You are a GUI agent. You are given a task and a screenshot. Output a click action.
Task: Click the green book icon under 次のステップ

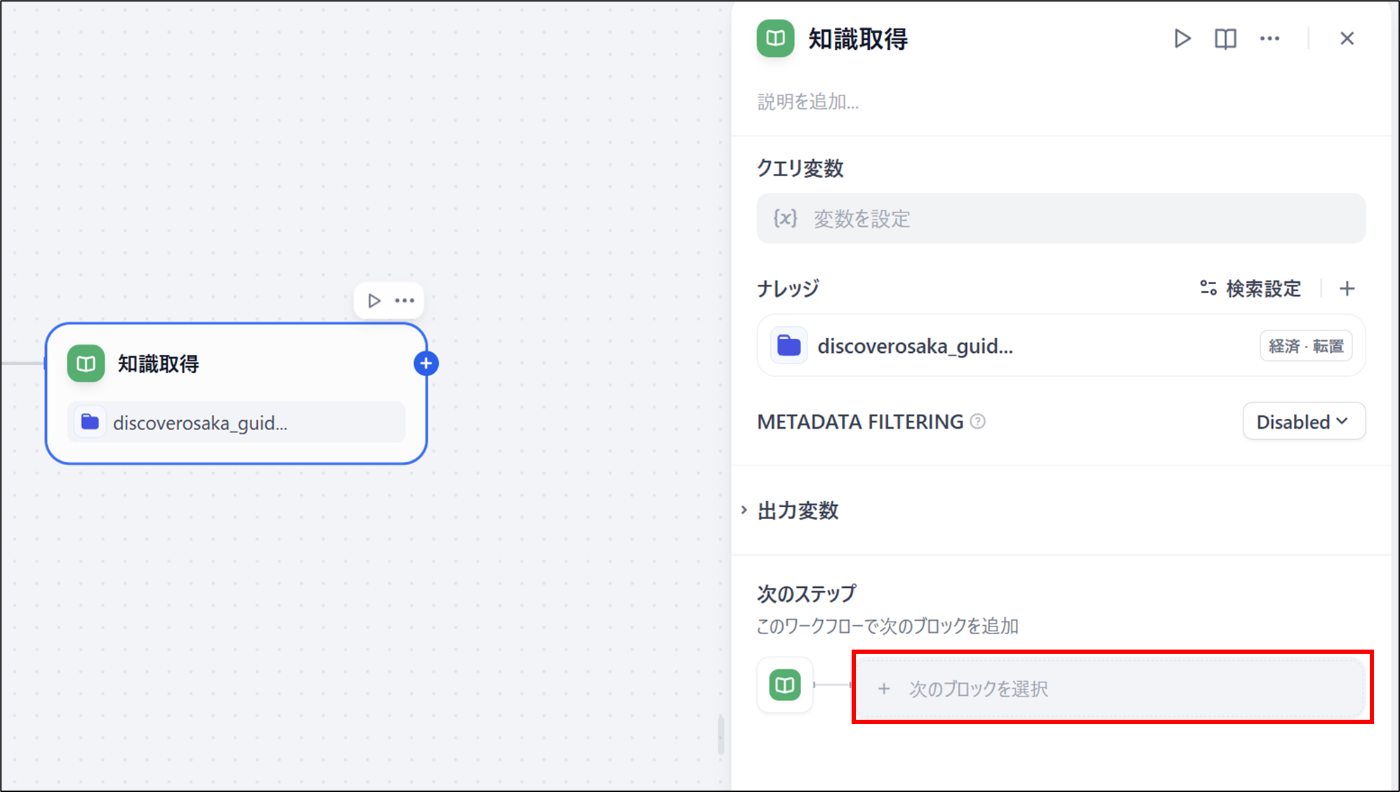(785, 685)
